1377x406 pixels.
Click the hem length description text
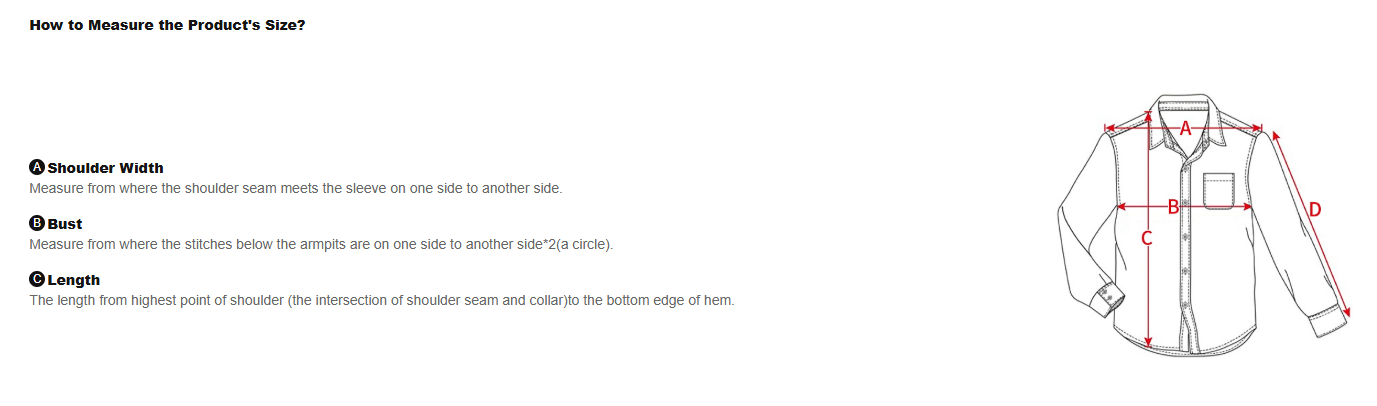[x=382, y=300]
